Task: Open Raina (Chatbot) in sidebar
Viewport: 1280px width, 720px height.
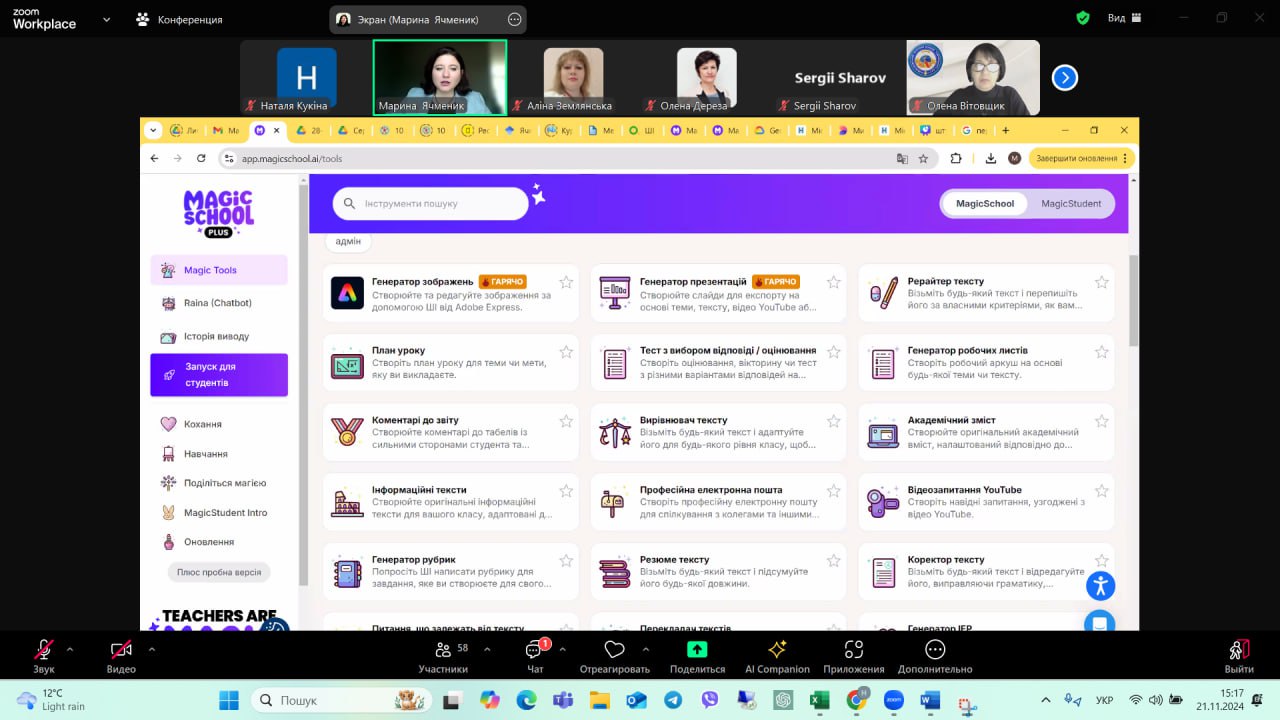Action: (219, 303)
